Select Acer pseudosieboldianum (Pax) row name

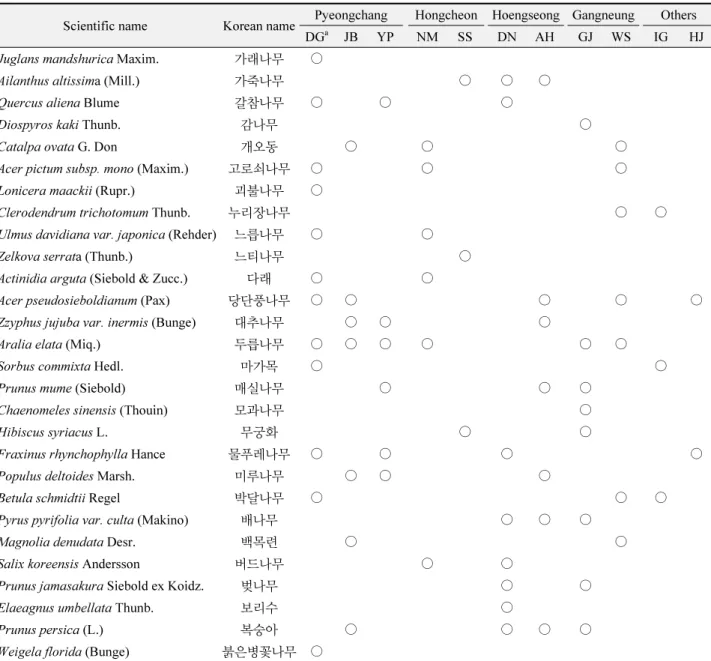tap(85, 301)
